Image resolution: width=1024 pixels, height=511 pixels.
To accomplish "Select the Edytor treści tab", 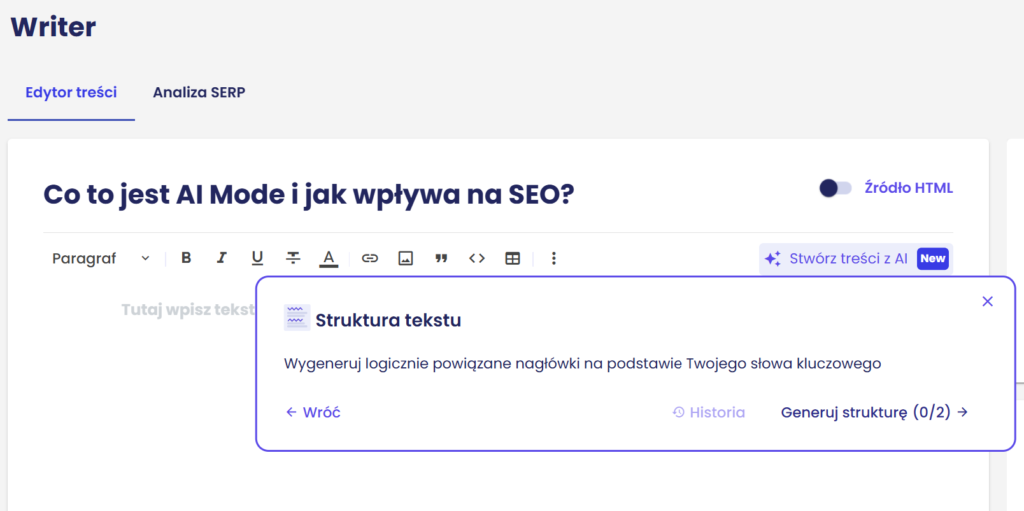I will (x=70, y=93).
